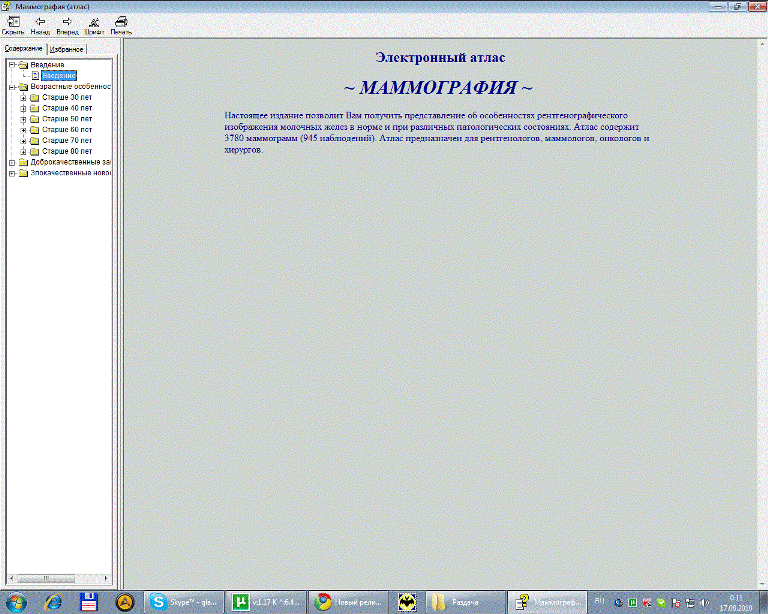Click the horizontal scrollbar thumb in tree panel
This screenshot has width=768, height=614.
[46, 578]
